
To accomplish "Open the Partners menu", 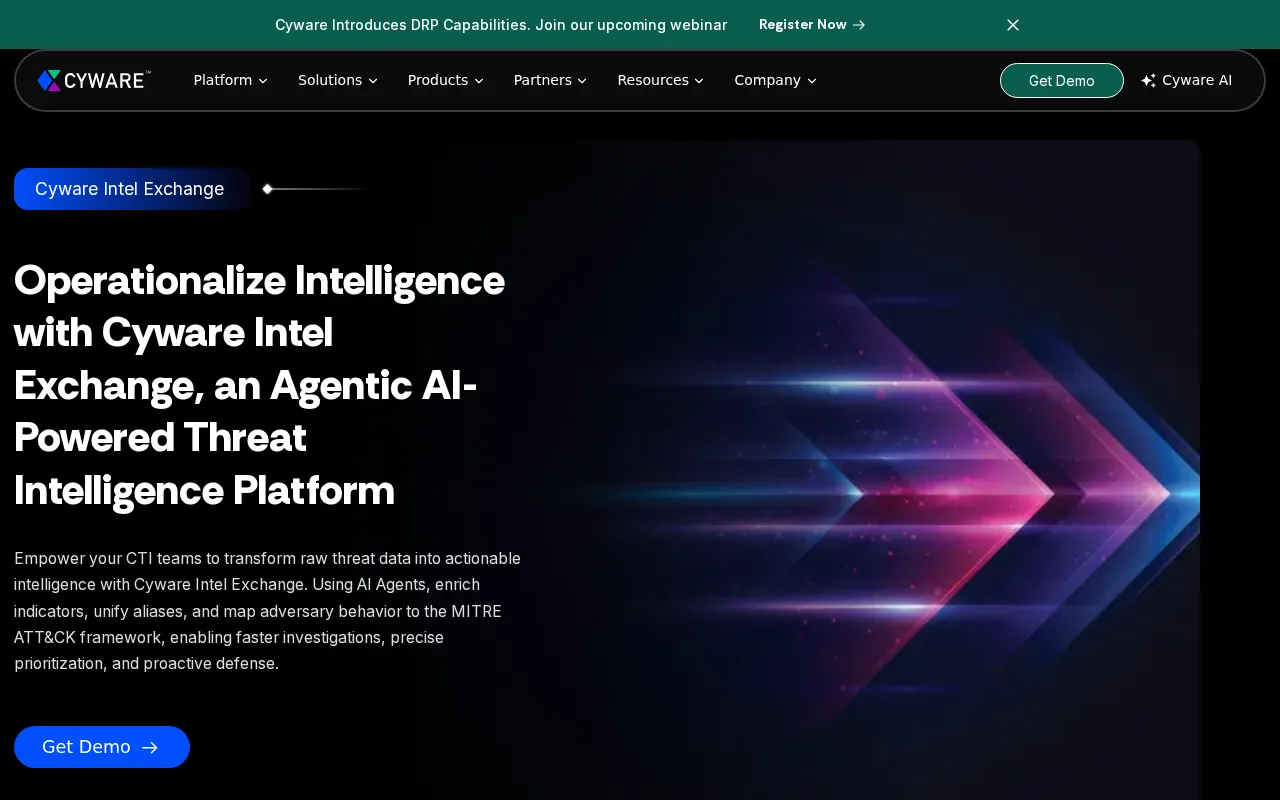I will (550, 80).
